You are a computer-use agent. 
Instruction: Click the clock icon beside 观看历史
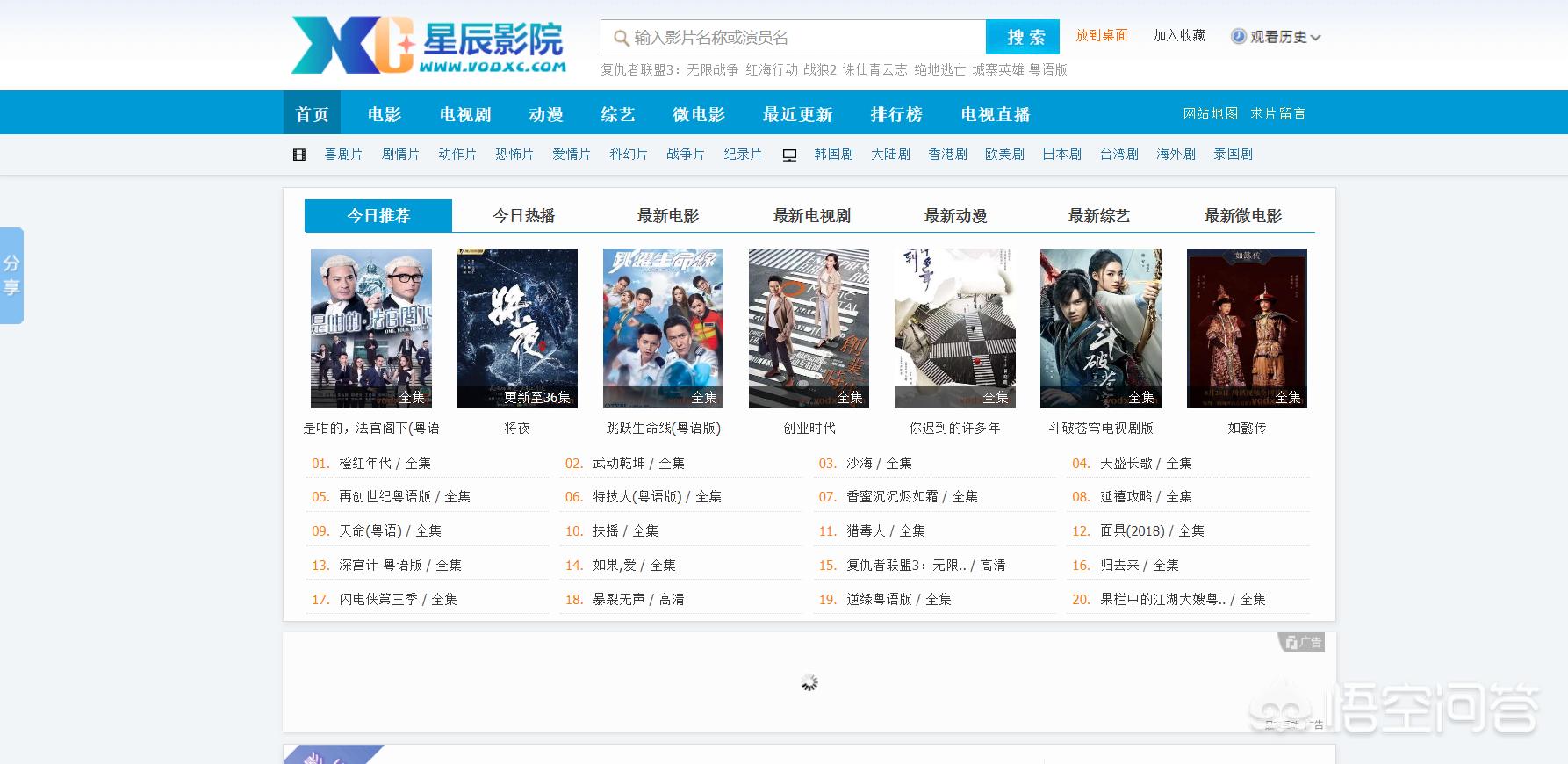click(x=1238, y=36)
